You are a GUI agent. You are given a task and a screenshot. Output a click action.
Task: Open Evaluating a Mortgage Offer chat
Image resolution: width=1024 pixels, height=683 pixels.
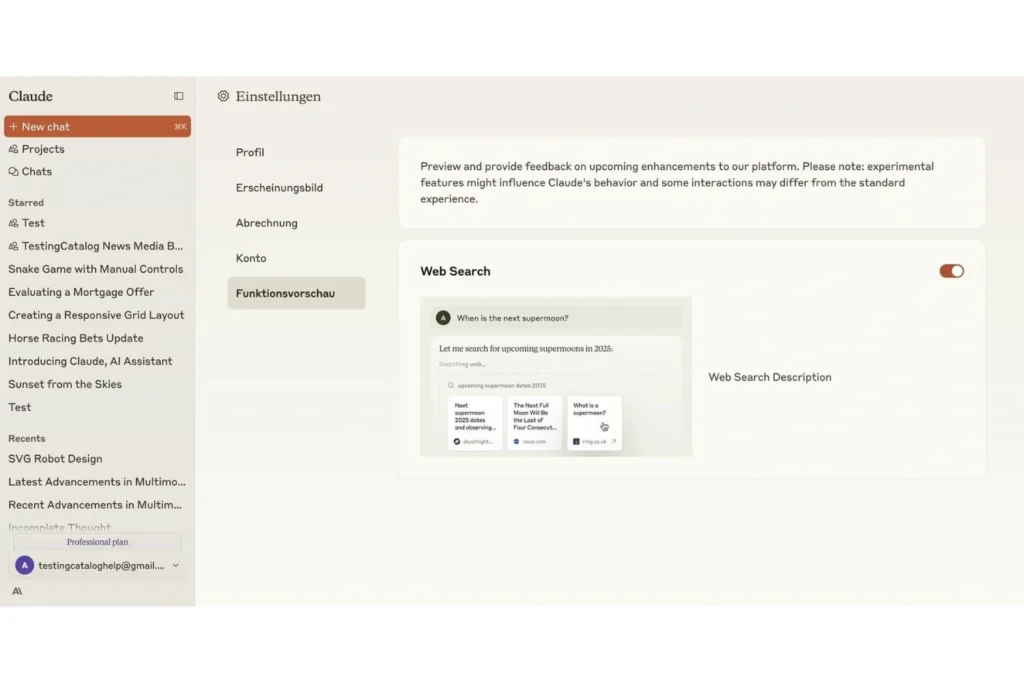point(81,292)
